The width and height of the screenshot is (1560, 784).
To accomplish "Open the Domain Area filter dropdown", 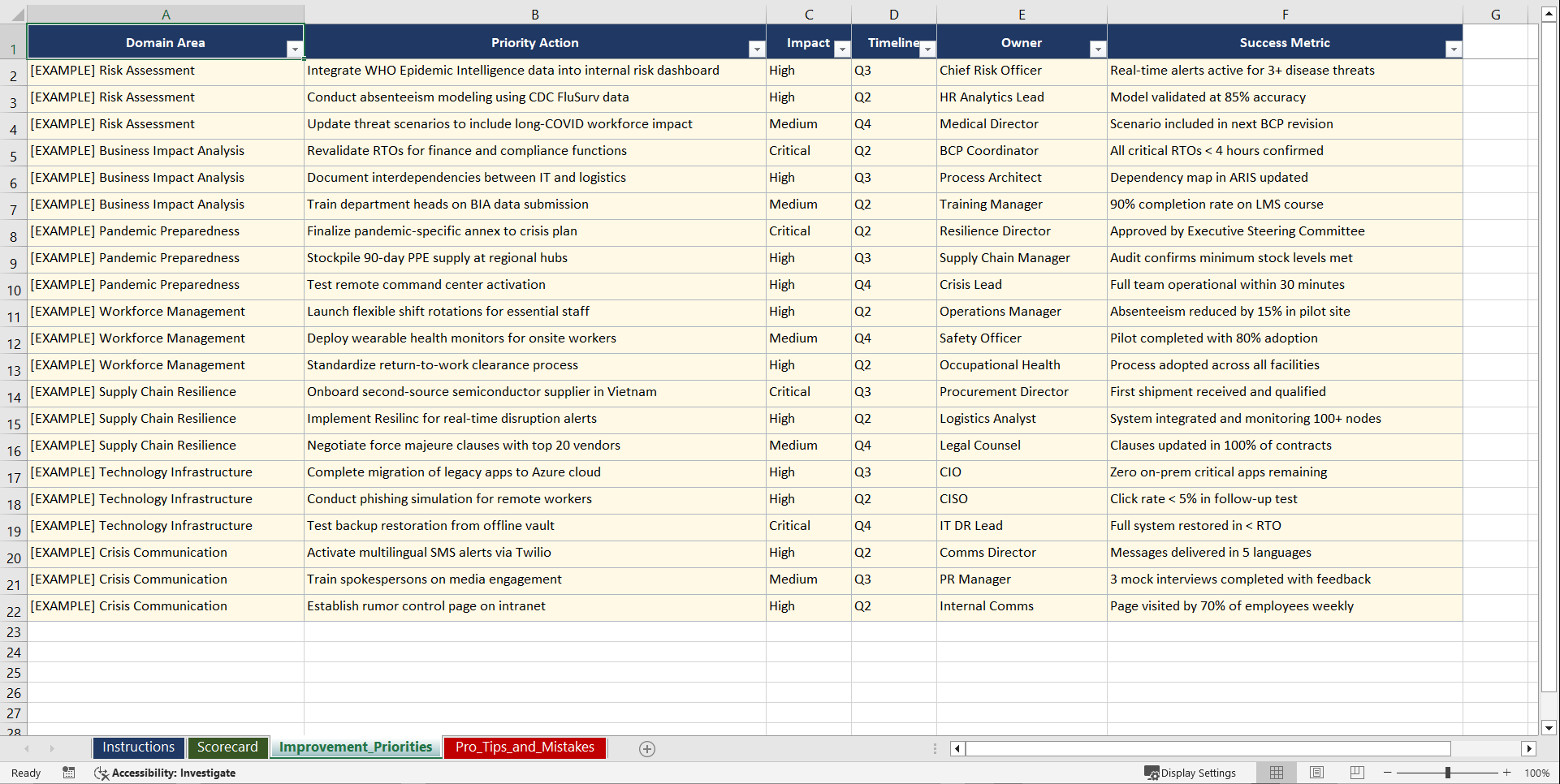I will 295,50.
